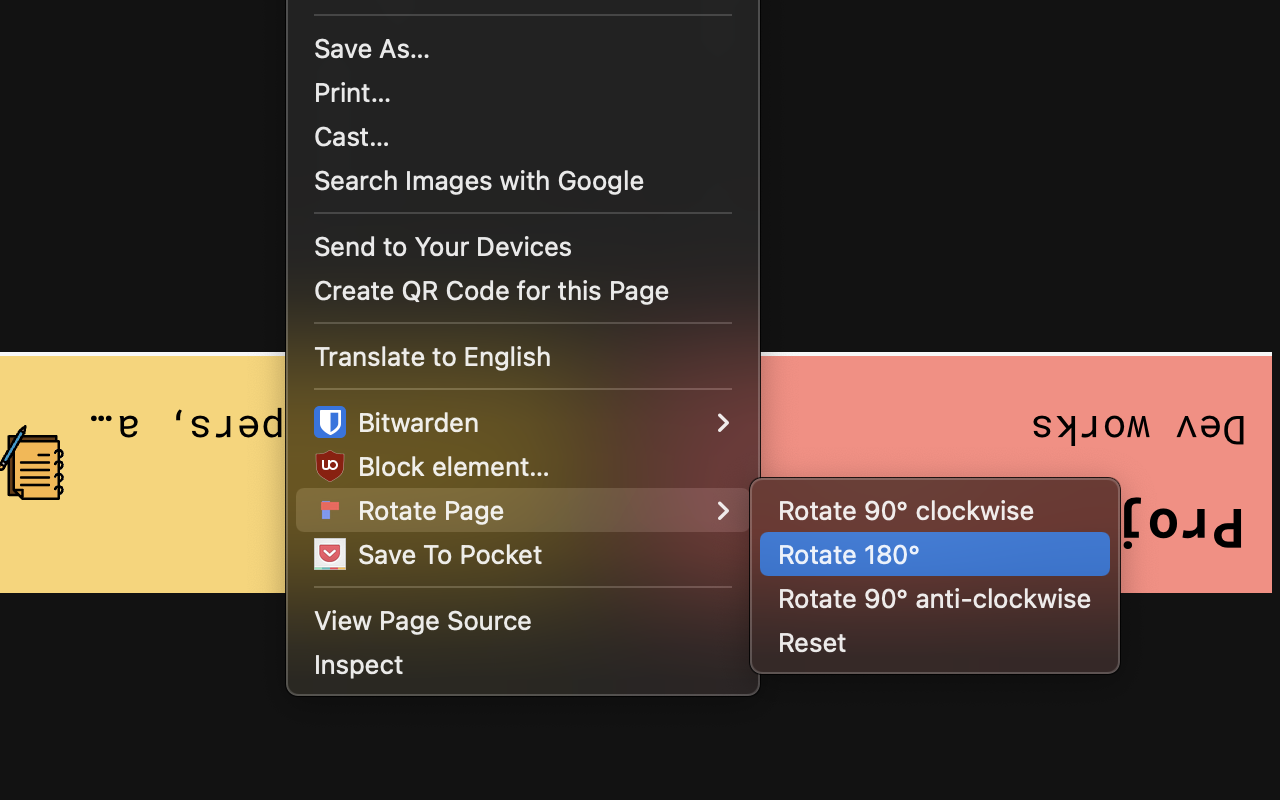Select Inspect from context menu
1280x800 pixels.
click(523, 664)
